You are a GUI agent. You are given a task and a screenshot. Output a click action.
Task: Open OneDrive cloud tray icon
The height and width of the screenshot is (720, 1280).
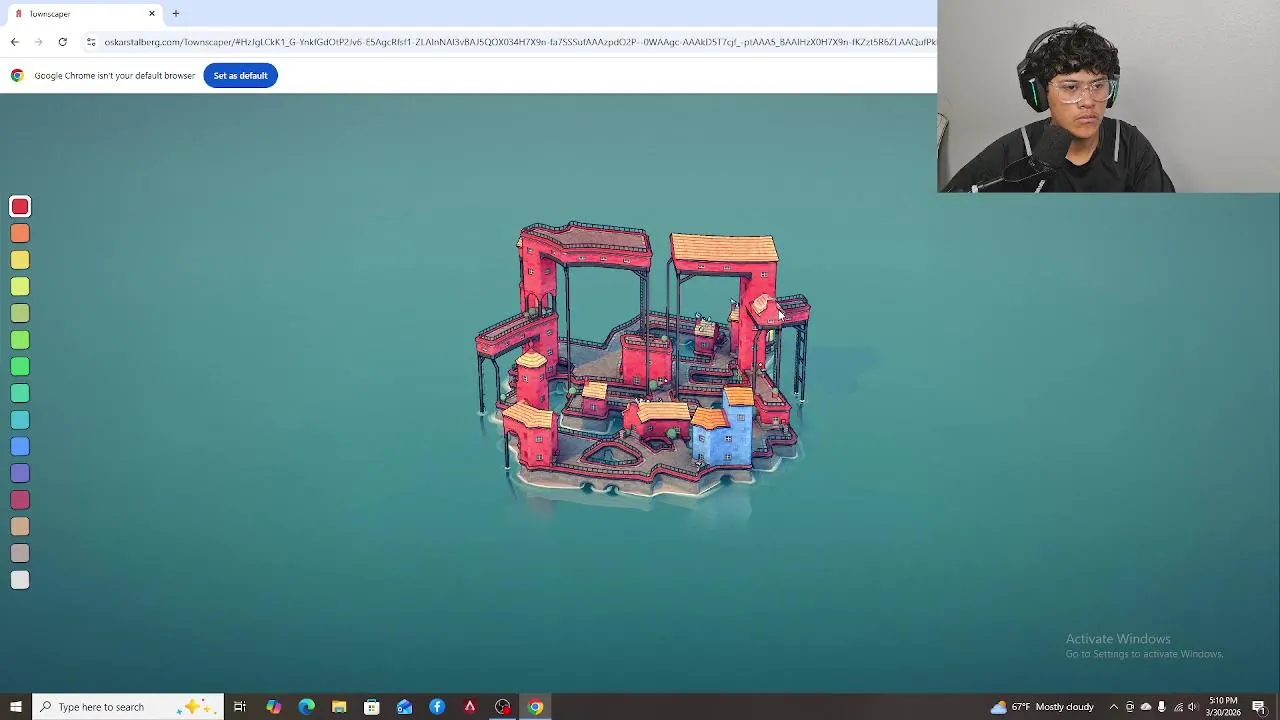[1146, 707]
